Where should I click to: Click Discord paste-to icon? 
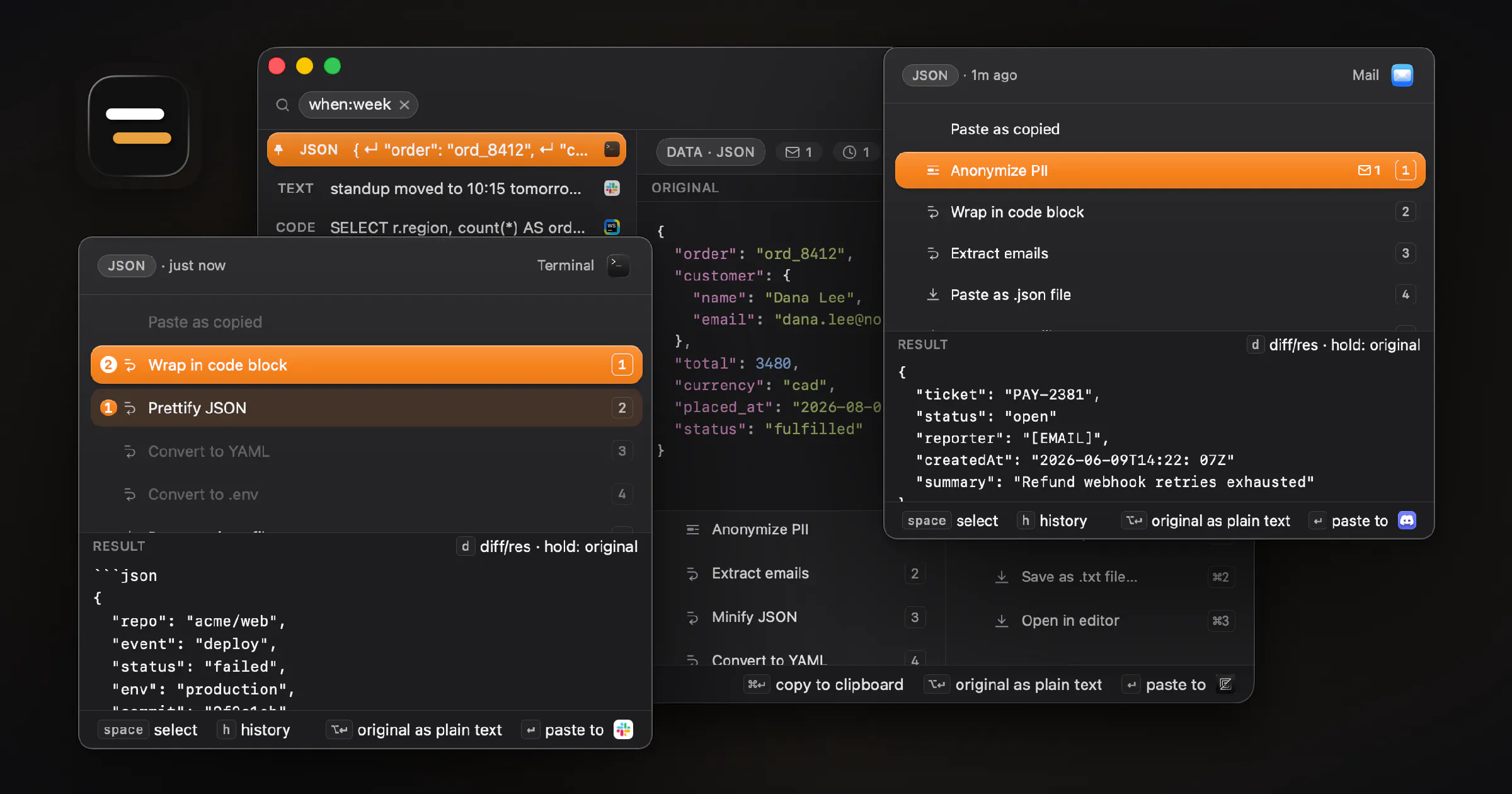(1407, 520)
